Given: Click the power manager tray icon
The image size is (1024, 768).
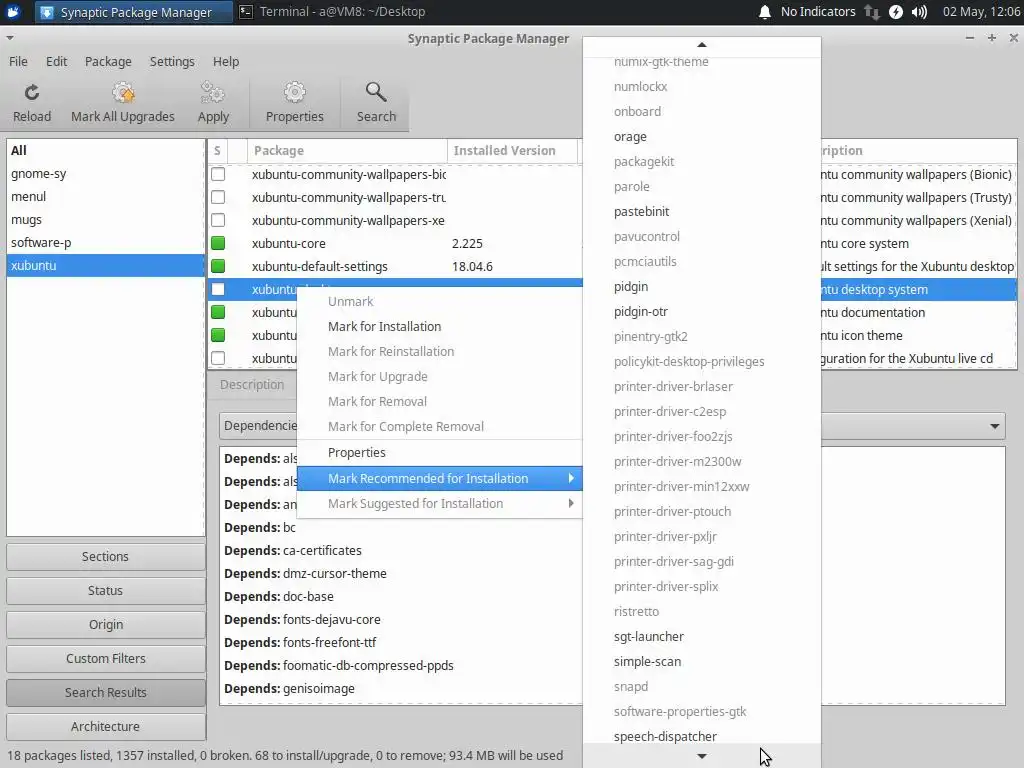Looking at the screenshot, I should coord(896,12).
